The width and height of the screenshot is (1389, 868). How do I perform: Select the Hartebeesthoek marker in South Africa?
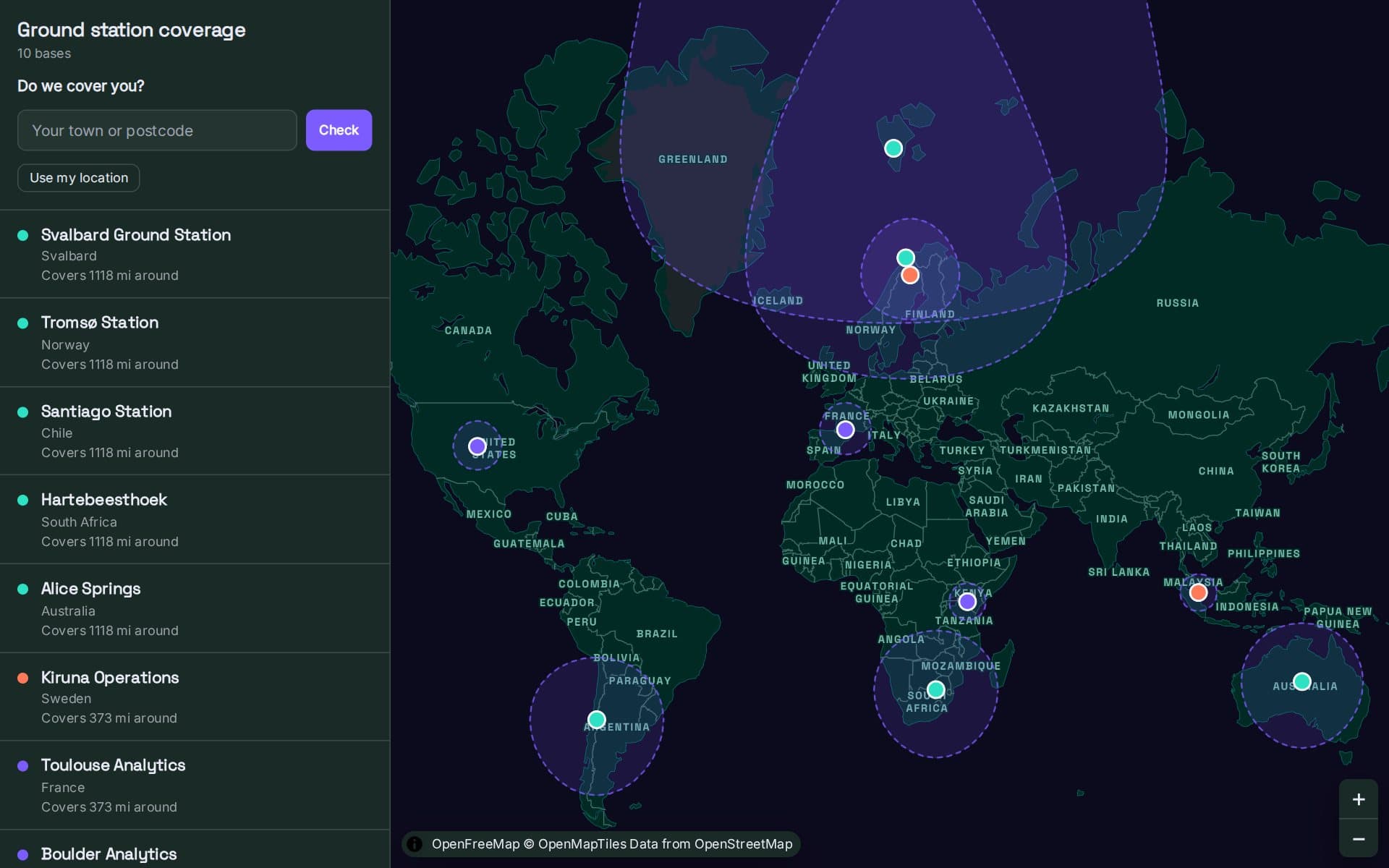coord(935,689)
